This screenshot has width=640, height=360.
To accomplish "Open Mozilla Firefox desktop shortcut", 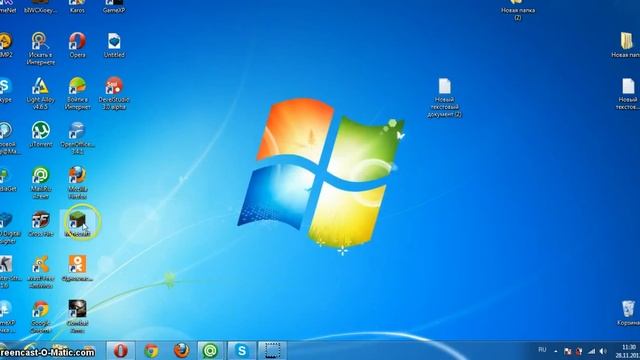I will click(x=77, y=183).
